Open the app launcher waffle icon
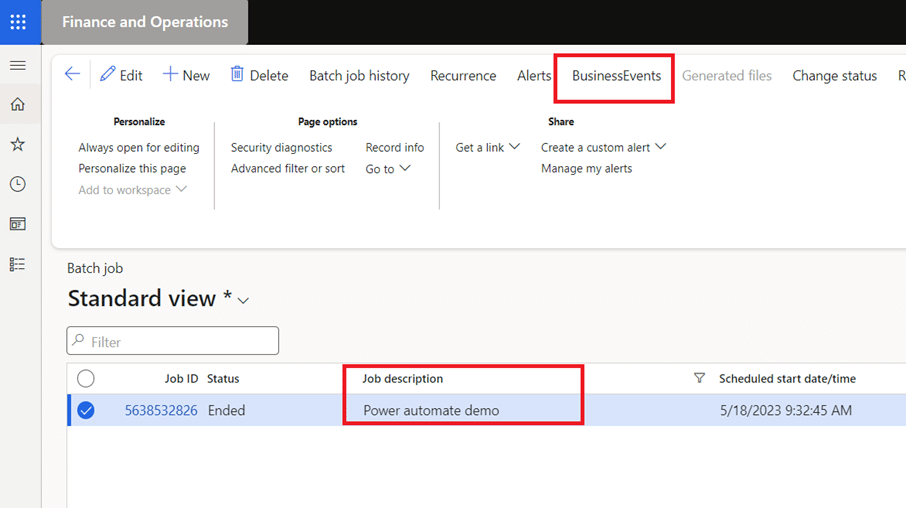 [18, 22]
